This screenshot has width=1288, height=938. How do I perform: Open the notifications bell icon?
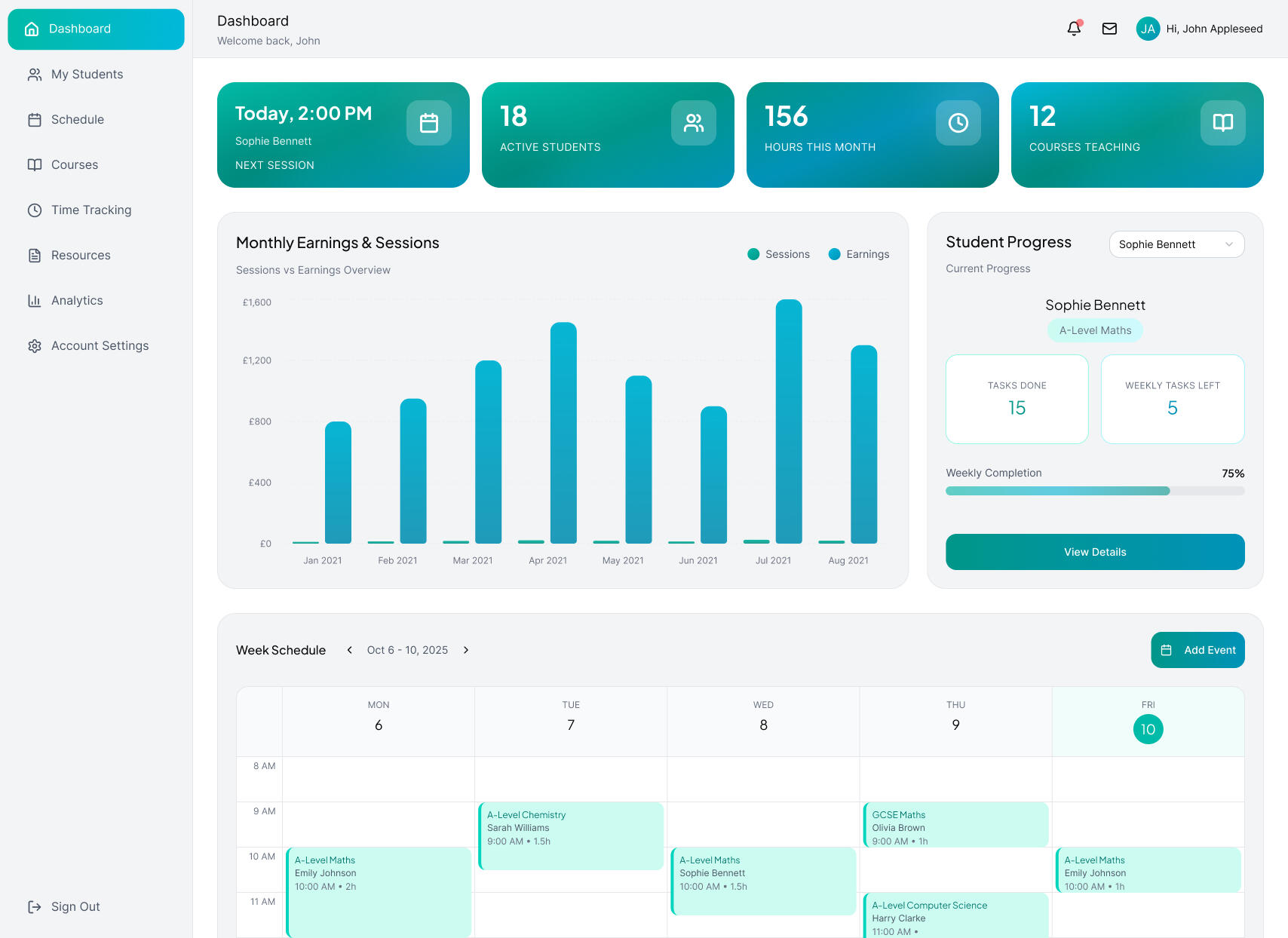[x=1074, y=29]
